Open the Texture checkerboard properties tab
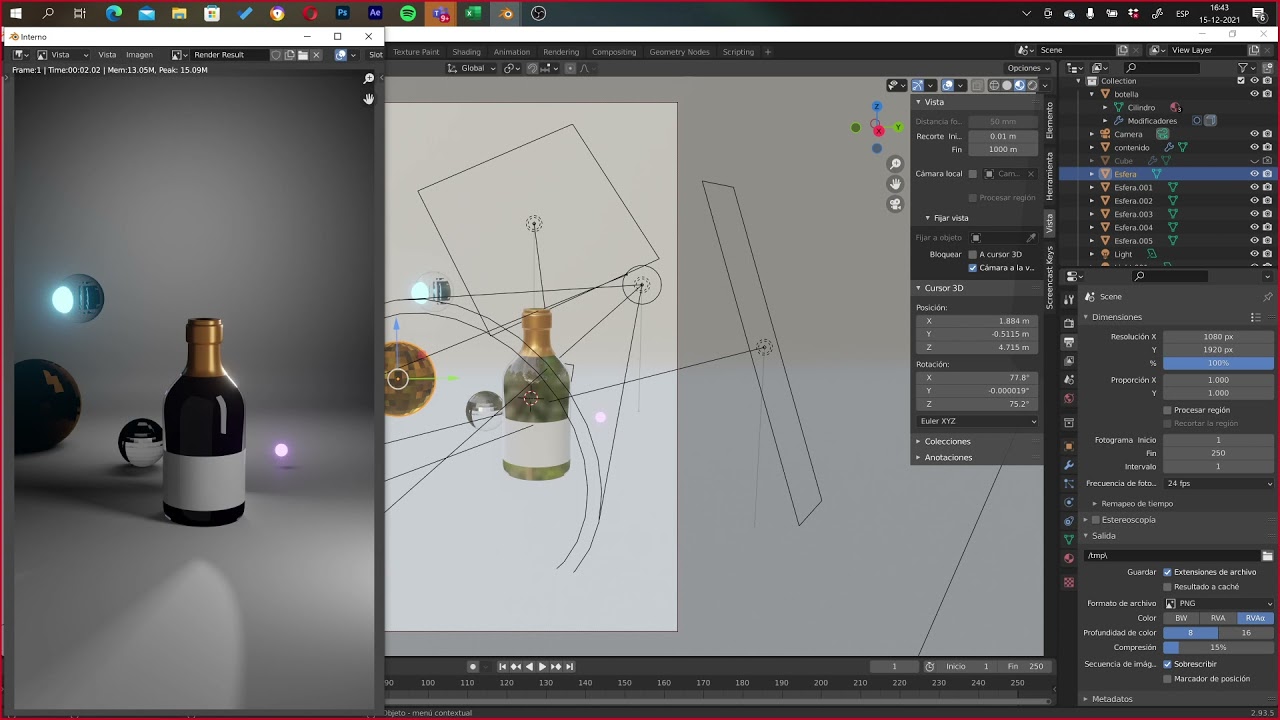Screen dimensions: 1280x720 tap(1069, 582)
